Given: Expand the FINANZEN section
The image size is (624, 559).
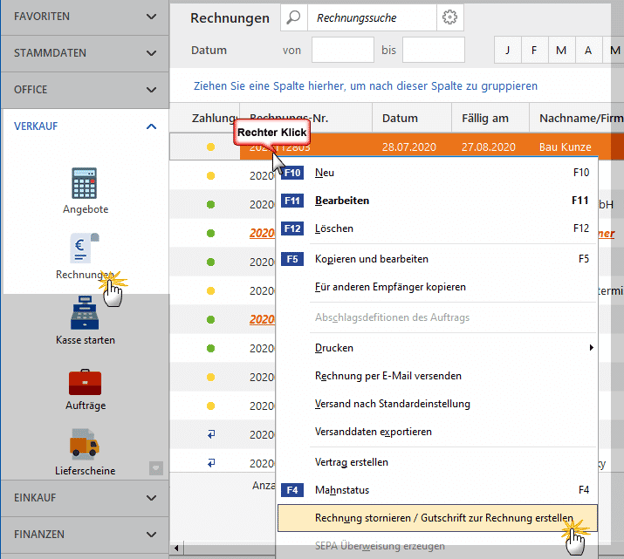Looking at the screenshot, I should [x=84, y=534].
